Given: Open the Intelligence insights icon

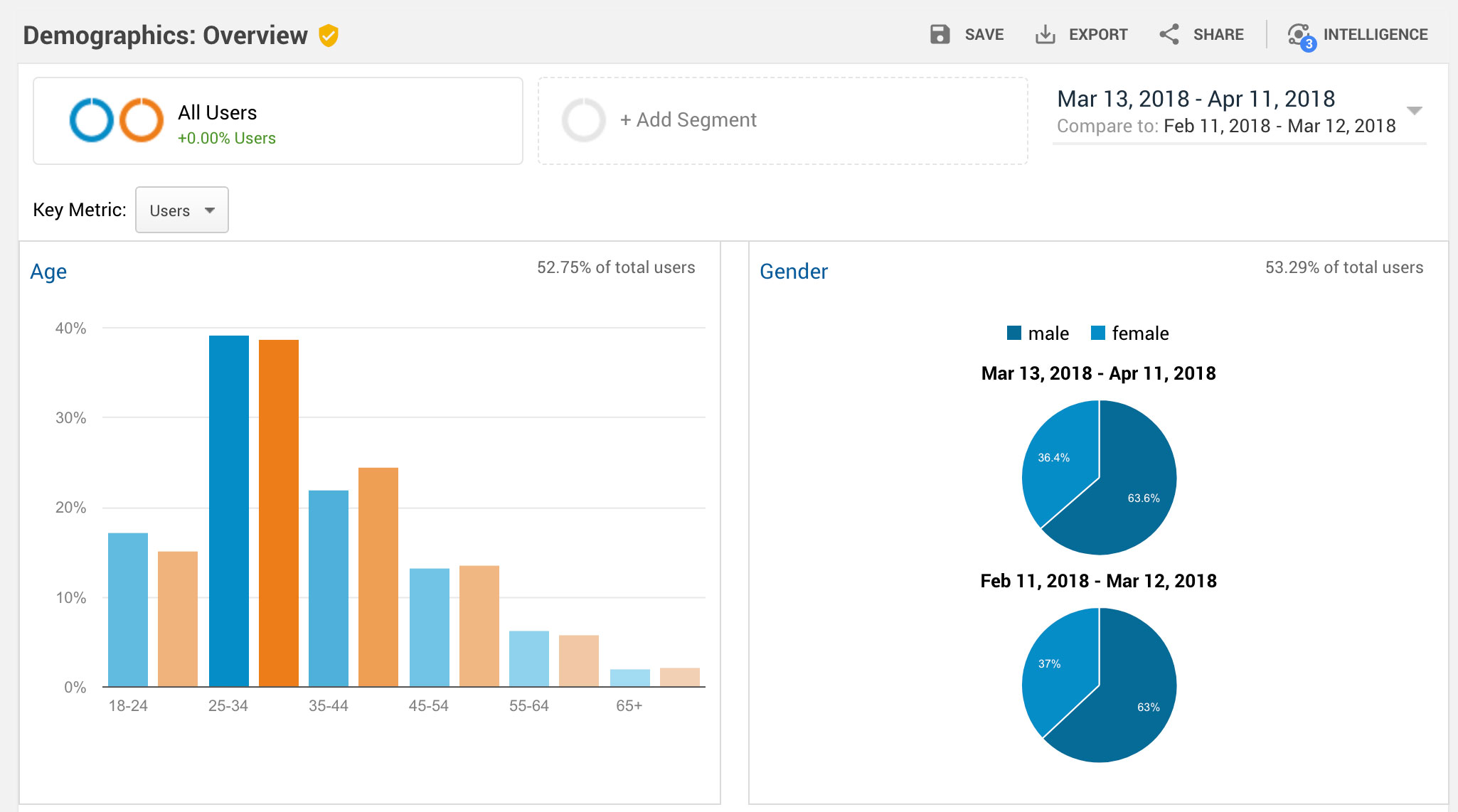Looking at the screenshot, I should (1301, 36).
